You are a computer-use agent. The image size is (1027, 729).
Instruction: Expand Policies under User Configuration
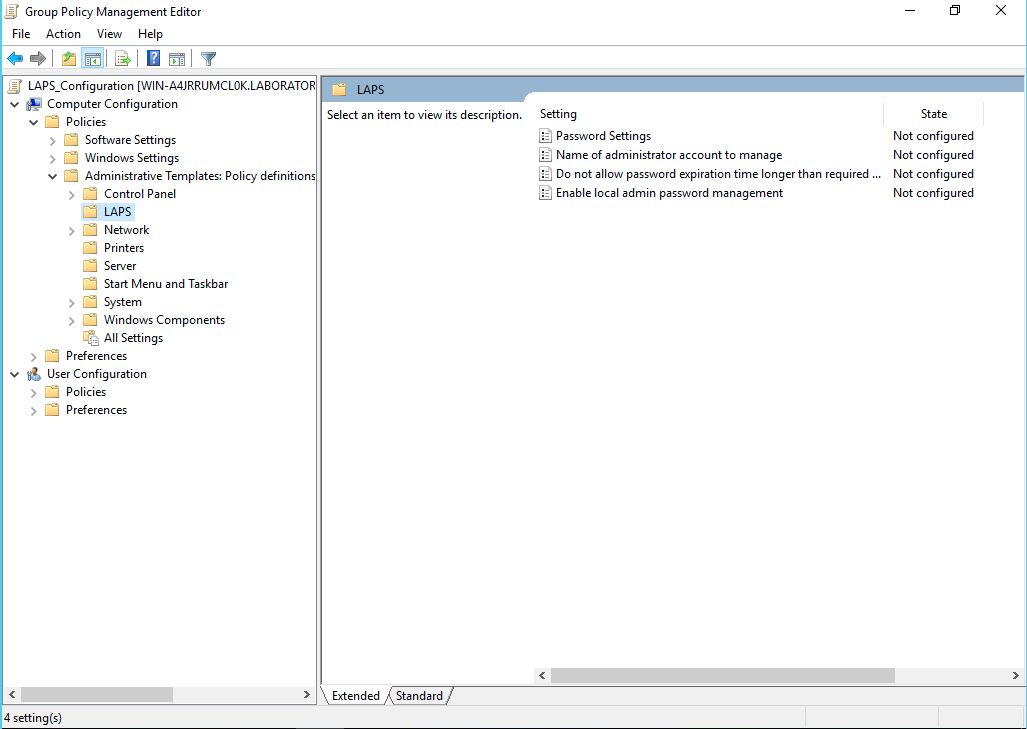point(33,392)
